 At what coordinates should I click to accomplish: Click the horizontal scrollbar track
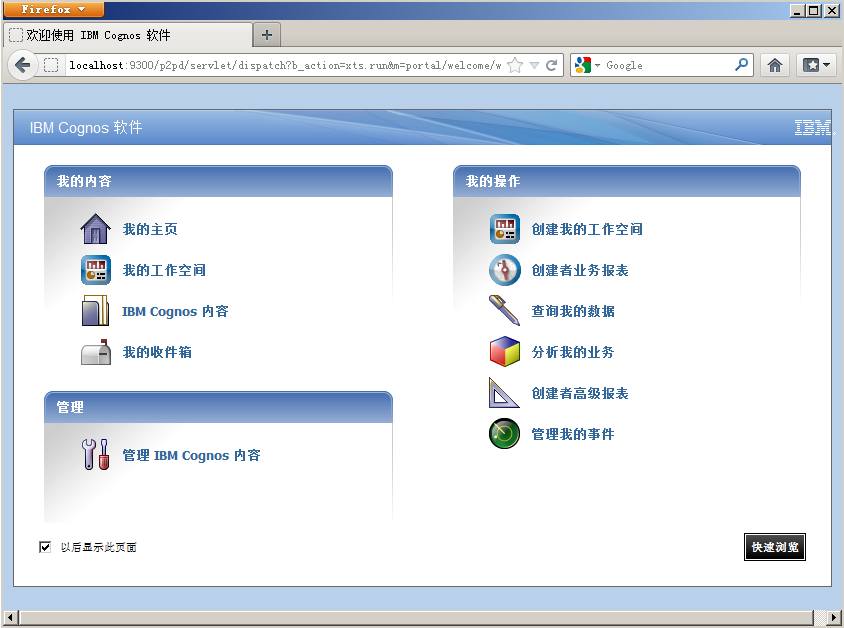click(416, 617)
